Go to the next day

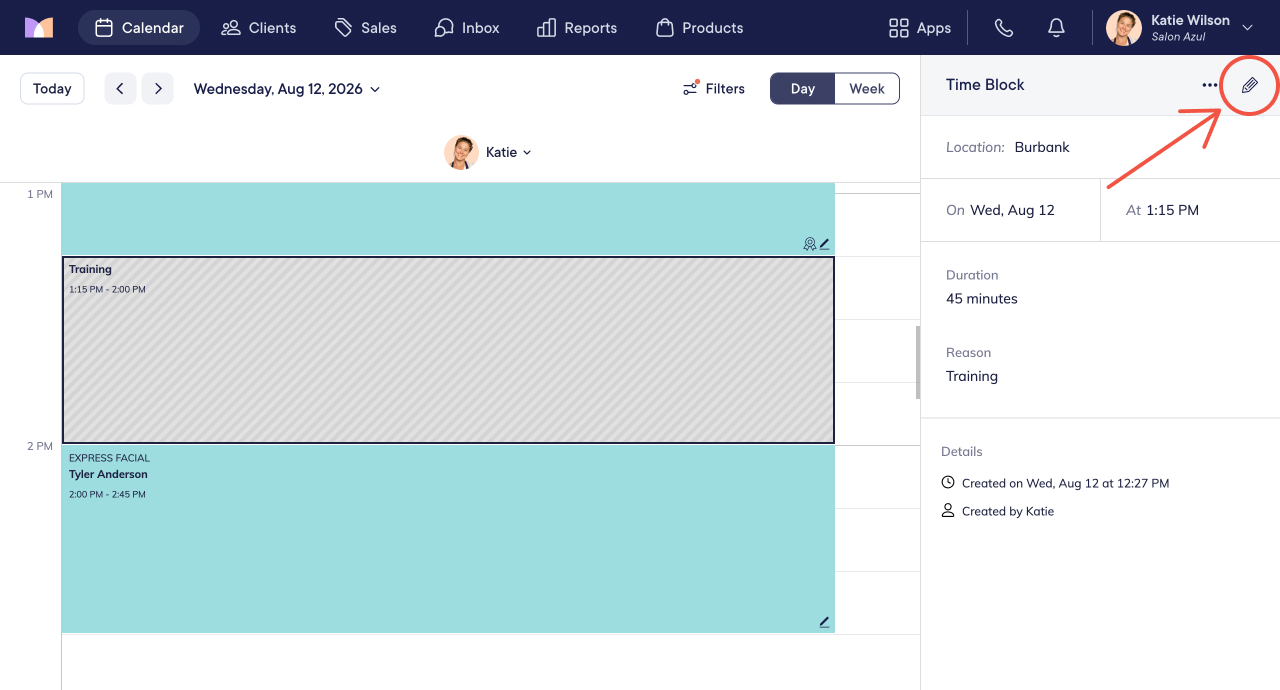point(158,88)
